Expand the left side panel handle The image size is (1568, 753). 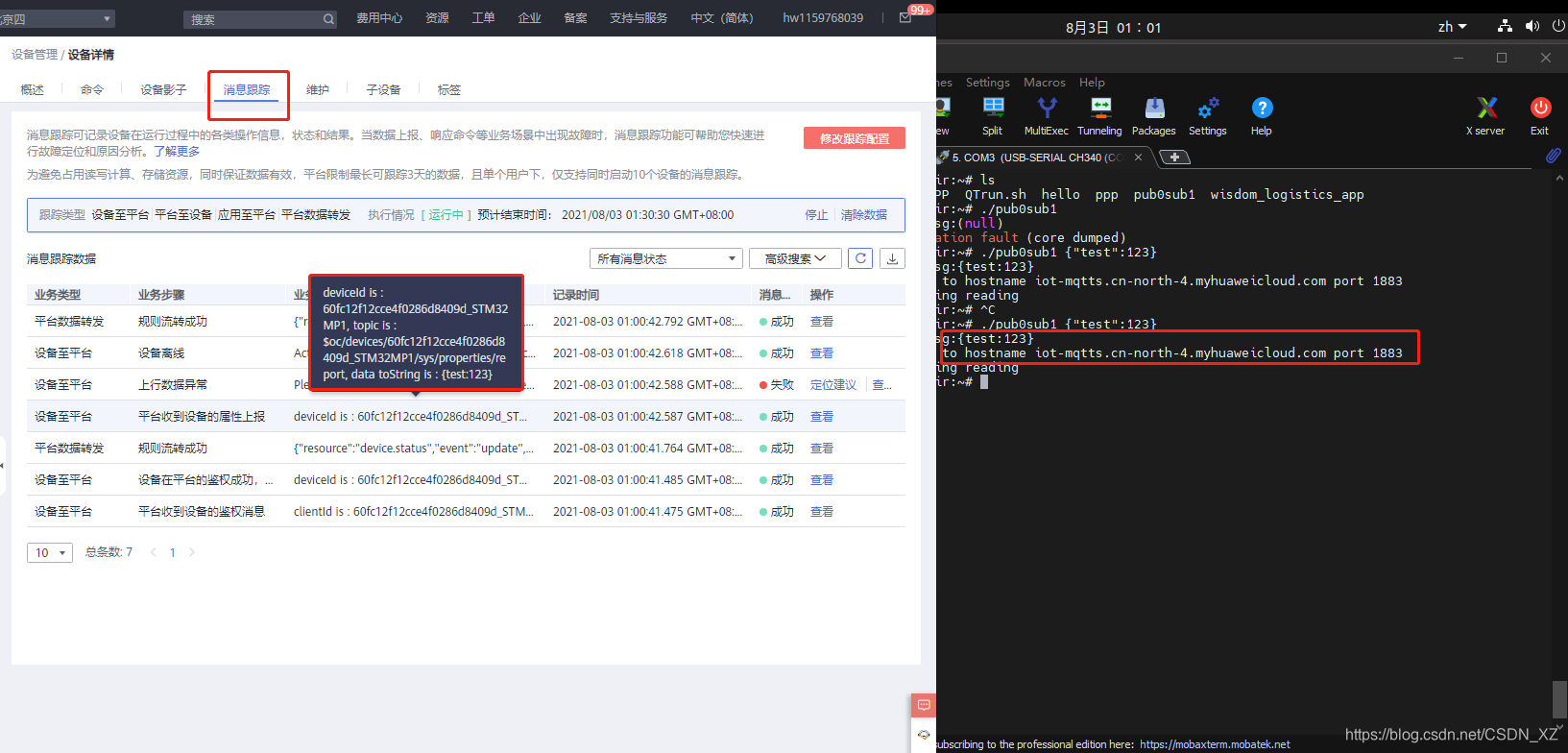pyautogui.click(x=3, y=466)
